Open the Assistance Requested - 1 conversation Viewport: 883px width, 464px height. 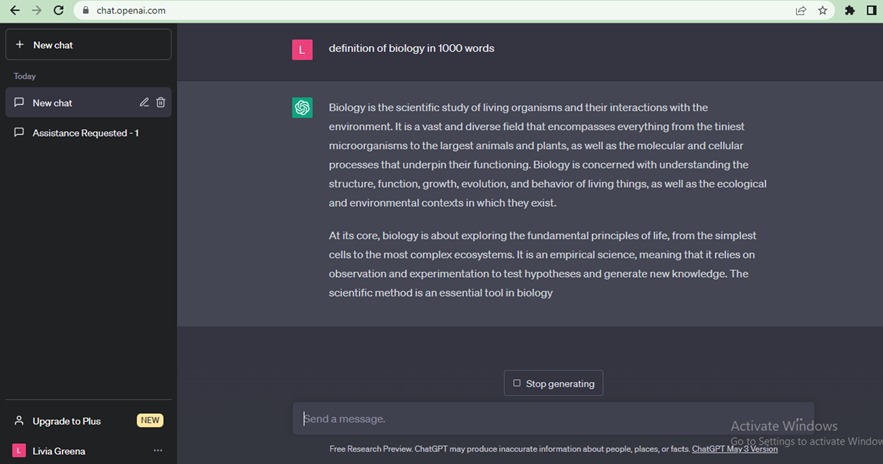coord(85,133)
